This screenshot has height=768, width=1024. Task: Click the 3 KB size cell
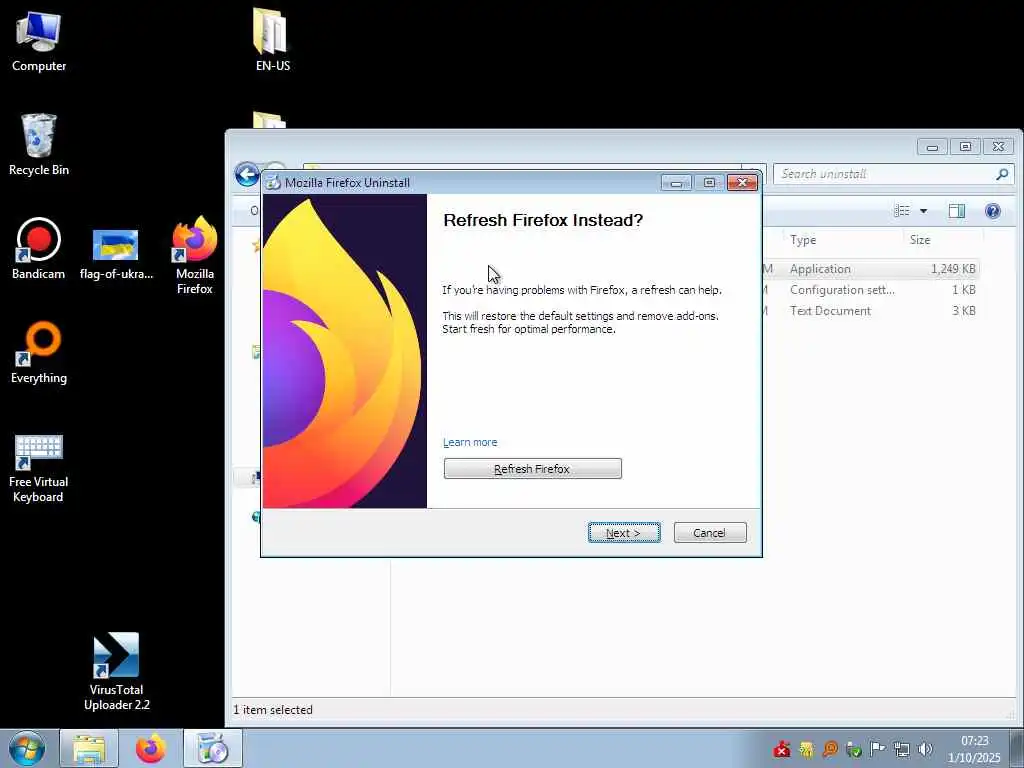coord(963,311)
